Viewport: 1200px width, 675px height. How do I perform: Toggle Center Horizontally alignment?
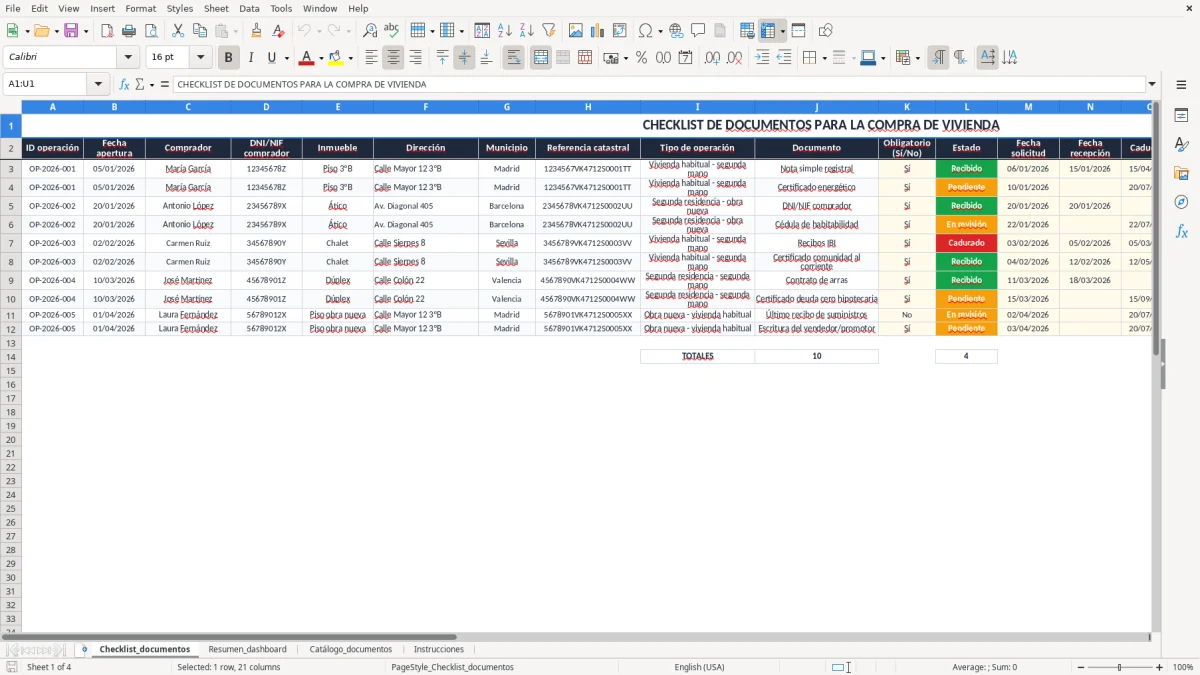[394, 58]
